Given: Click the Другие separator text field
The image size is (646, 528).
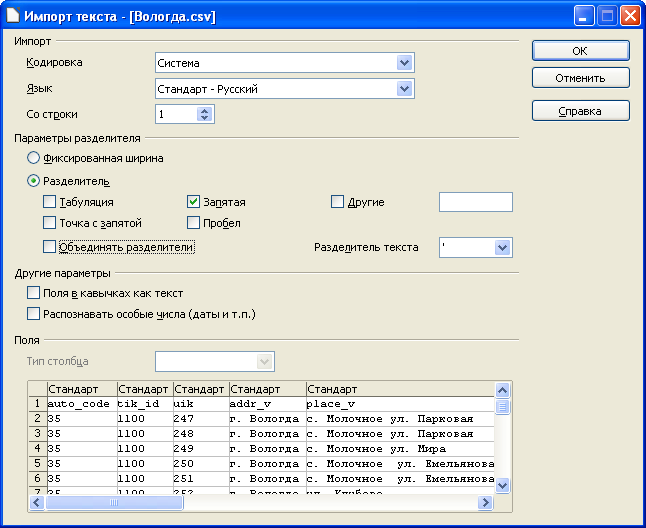Looking at the screenshot, I should [x=475, y=202].
